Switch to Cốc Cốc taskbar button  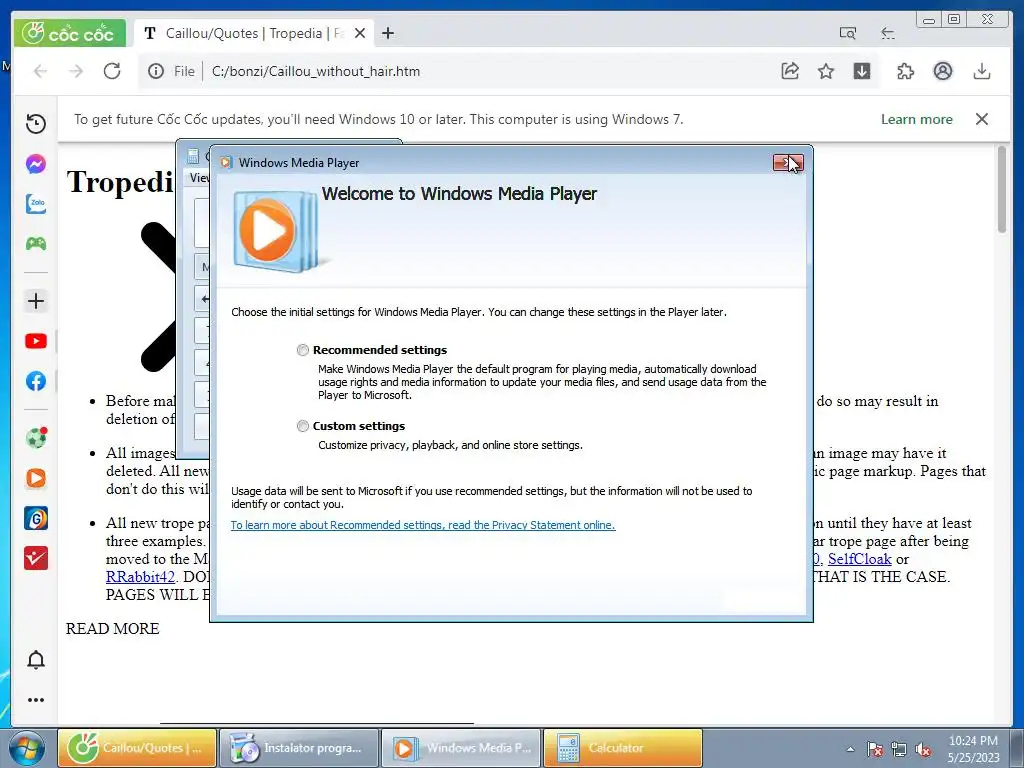coord(137,748)
